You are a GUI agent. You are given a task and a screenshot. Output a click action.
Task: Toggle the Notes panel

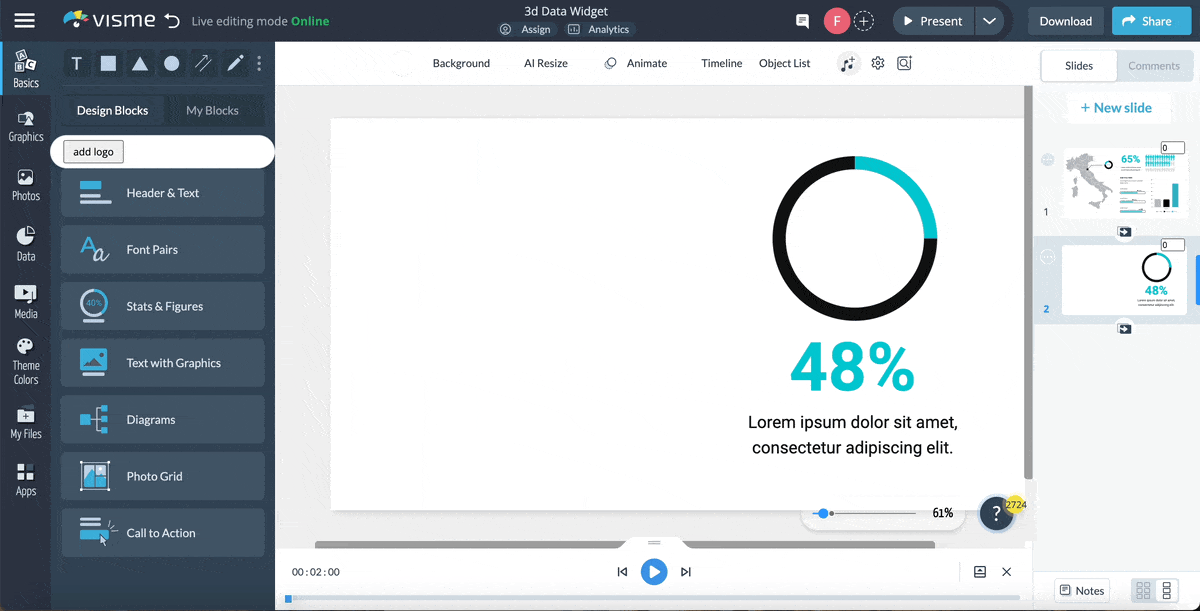(x=1081, y=590)
